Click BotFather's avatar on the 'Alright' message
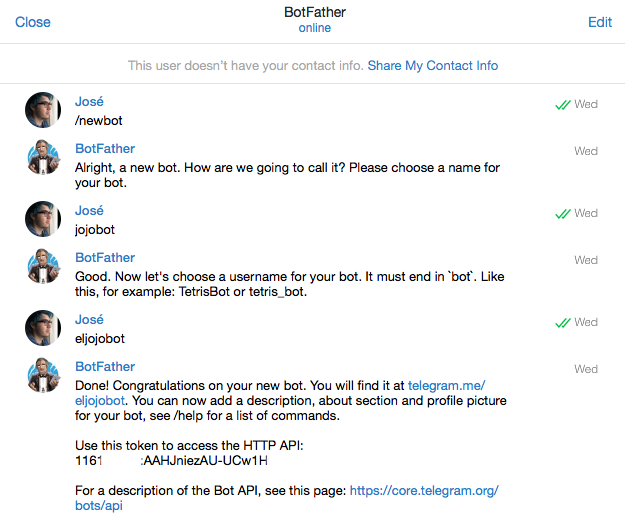Image resolution: width=625 pixels, height=520 pixels. pos(43,158)
